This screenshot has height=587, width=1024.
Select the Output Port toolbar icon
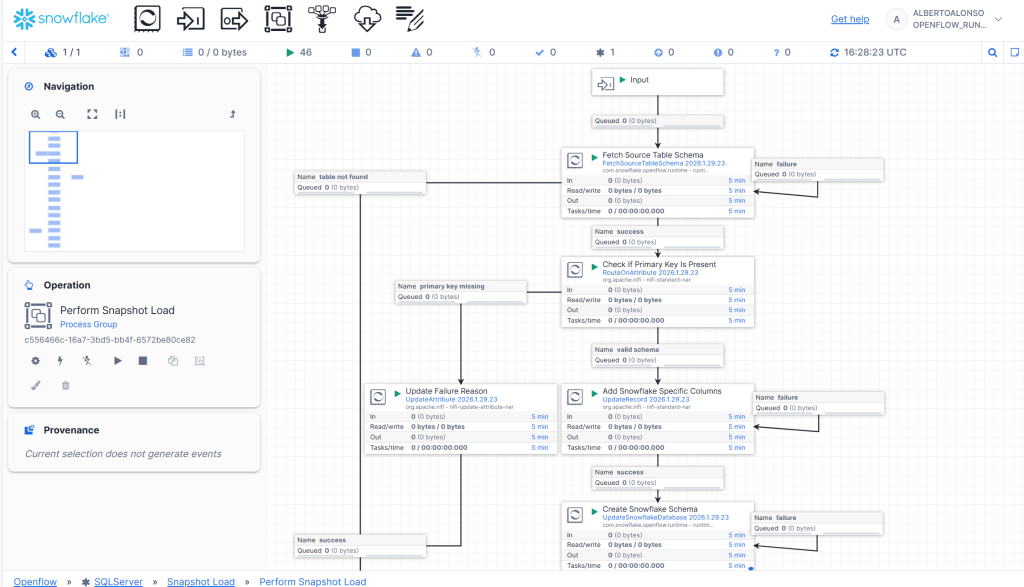point(234,18)
